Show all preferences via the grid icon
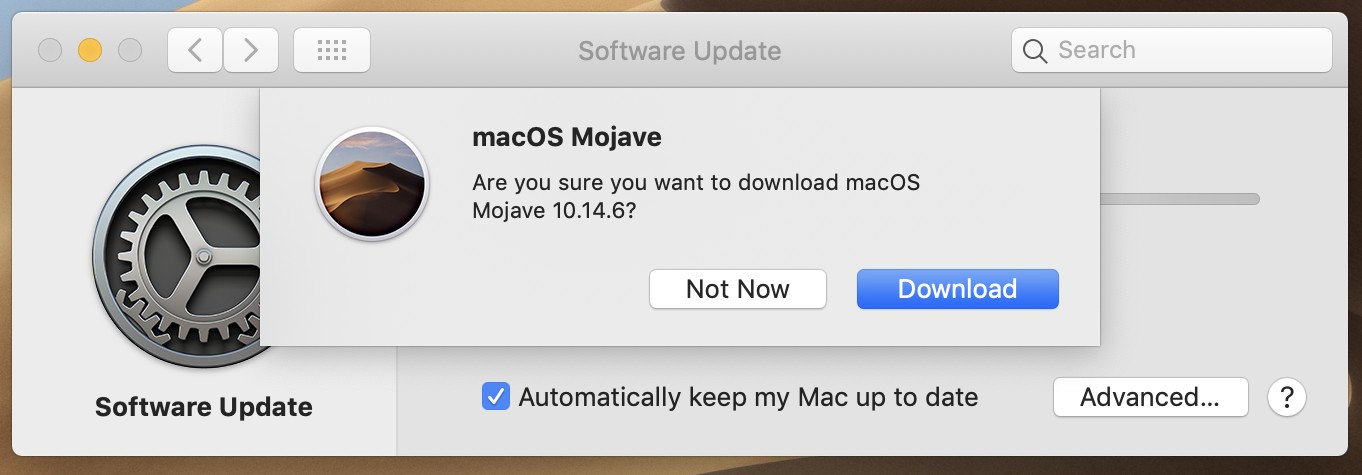1362x475 pixels. (332, 50)
